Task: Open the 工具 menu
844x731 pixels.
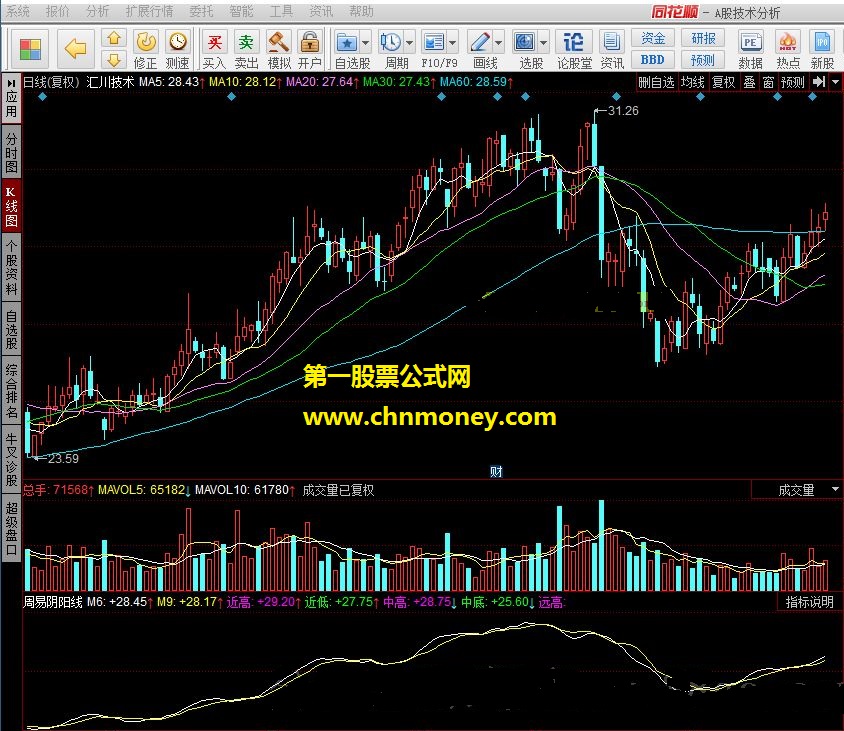Action: 281,11
